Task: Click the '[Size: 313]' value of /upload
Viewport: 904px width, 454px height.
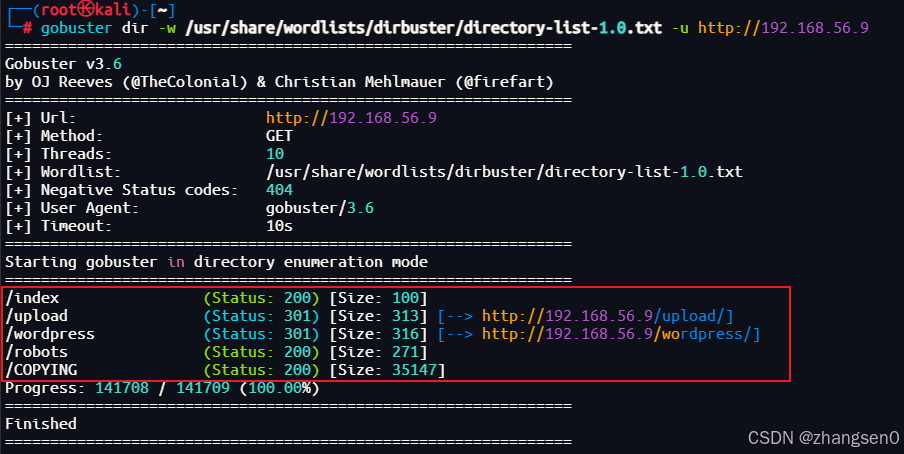Action: point(378,316)
